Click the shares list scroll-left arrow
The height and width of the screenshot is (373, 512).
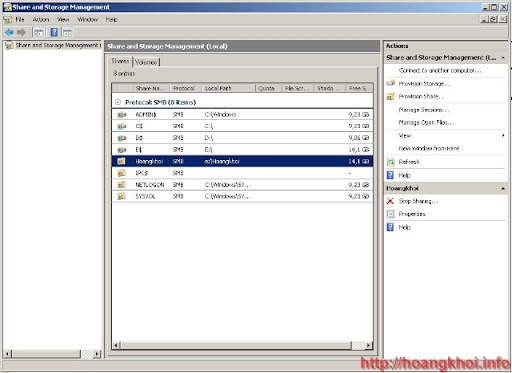(116, 345)
